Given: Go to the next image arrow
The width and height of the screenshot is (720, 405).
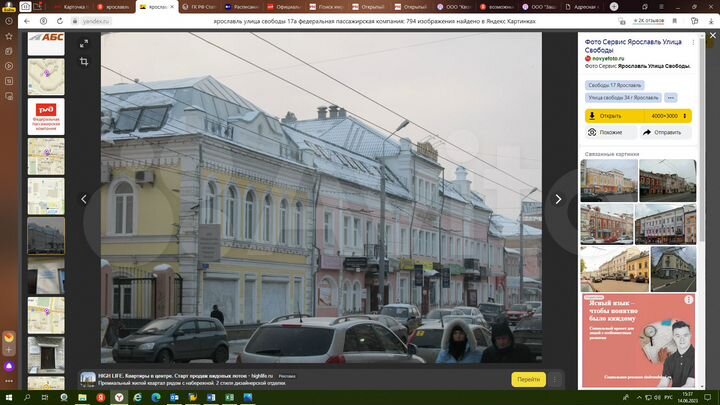Looking at the screenshot, I should coord(558,199).
